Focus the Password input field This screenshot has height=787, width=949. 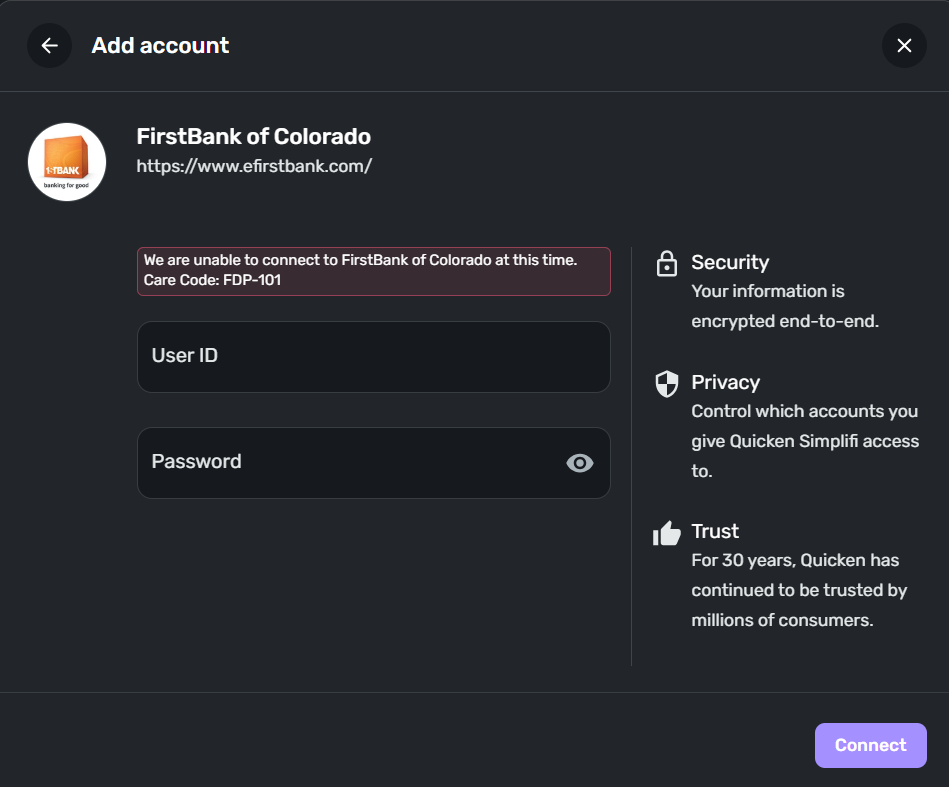350,463
